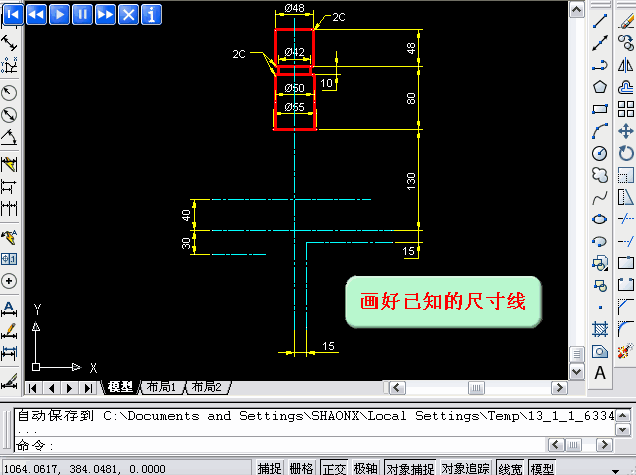Select the Spline tool
The width and height of the screenshot is (636, 475).
600,198
